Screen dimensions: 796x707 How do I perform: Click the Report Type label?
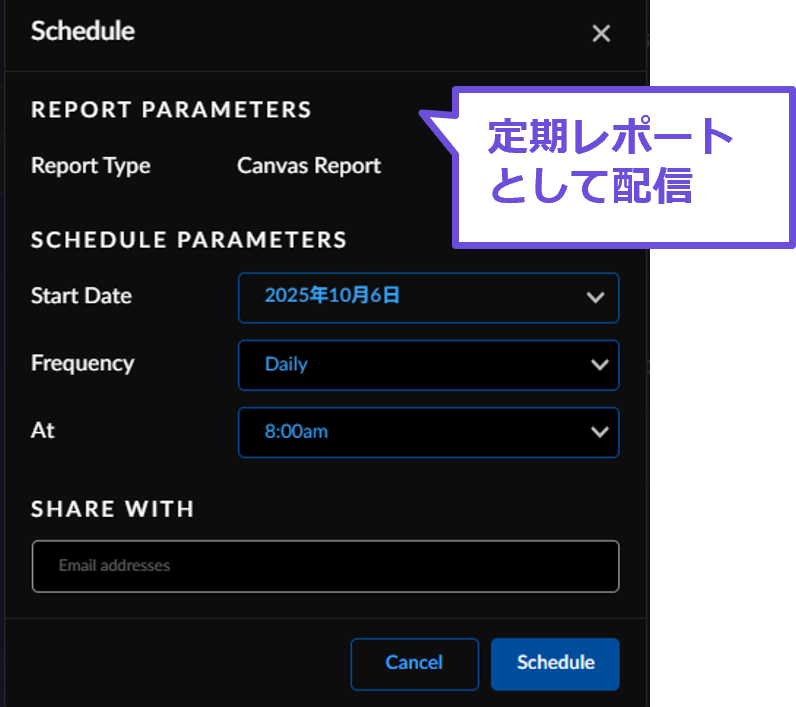pyautogui.click(x=90, y=166)
